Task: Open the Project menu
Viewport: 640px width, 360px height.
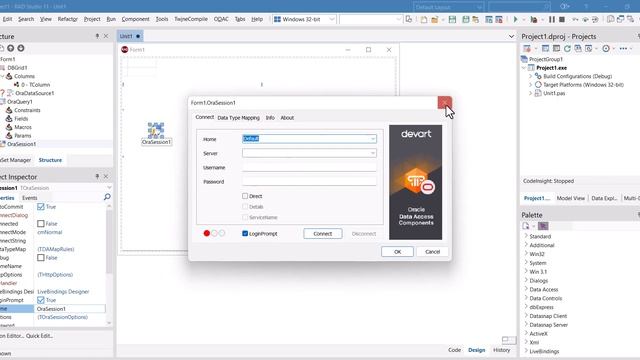Action: [92, 19]
